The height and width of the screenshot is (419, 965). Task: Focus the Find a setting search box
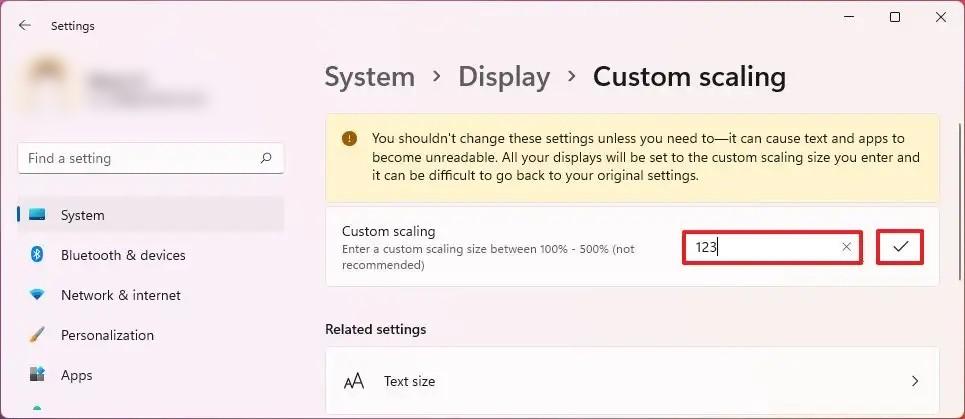[x=140, y=158]
